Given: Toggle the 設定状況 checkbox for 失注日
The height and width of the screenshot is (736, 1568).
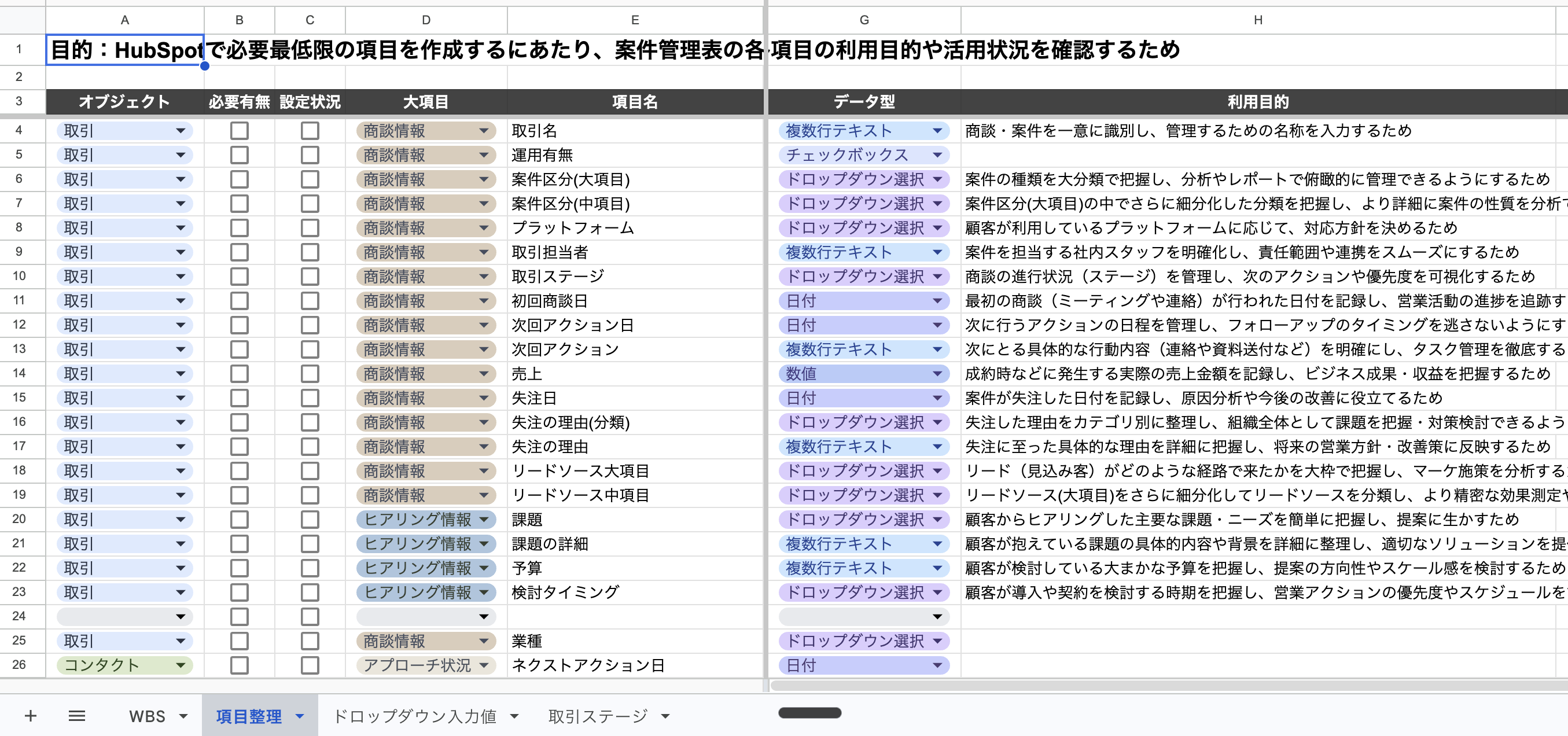Looking at the screenshot, I should [310, 398].
